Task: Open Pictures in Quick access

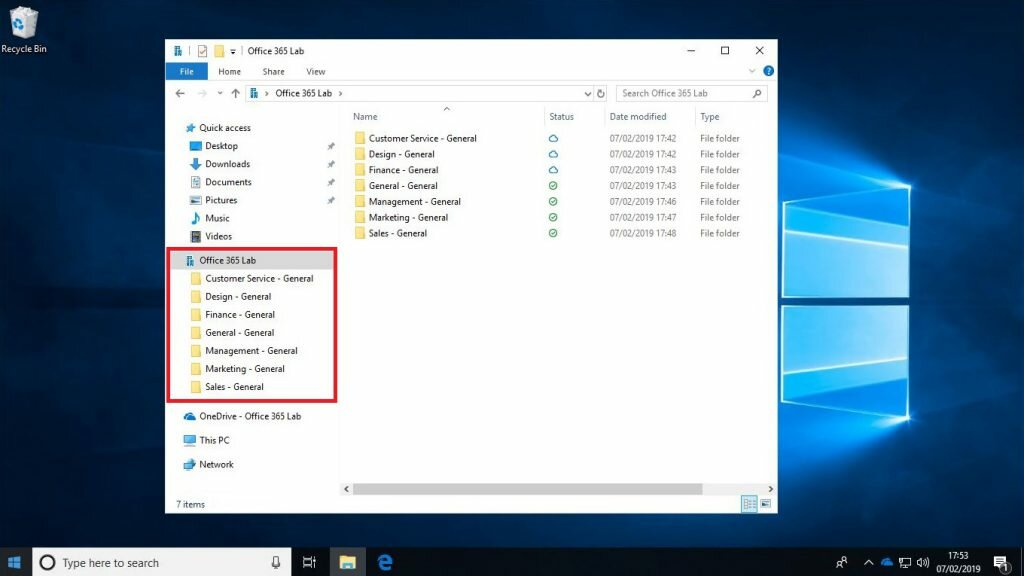Action: click(221, 200)
